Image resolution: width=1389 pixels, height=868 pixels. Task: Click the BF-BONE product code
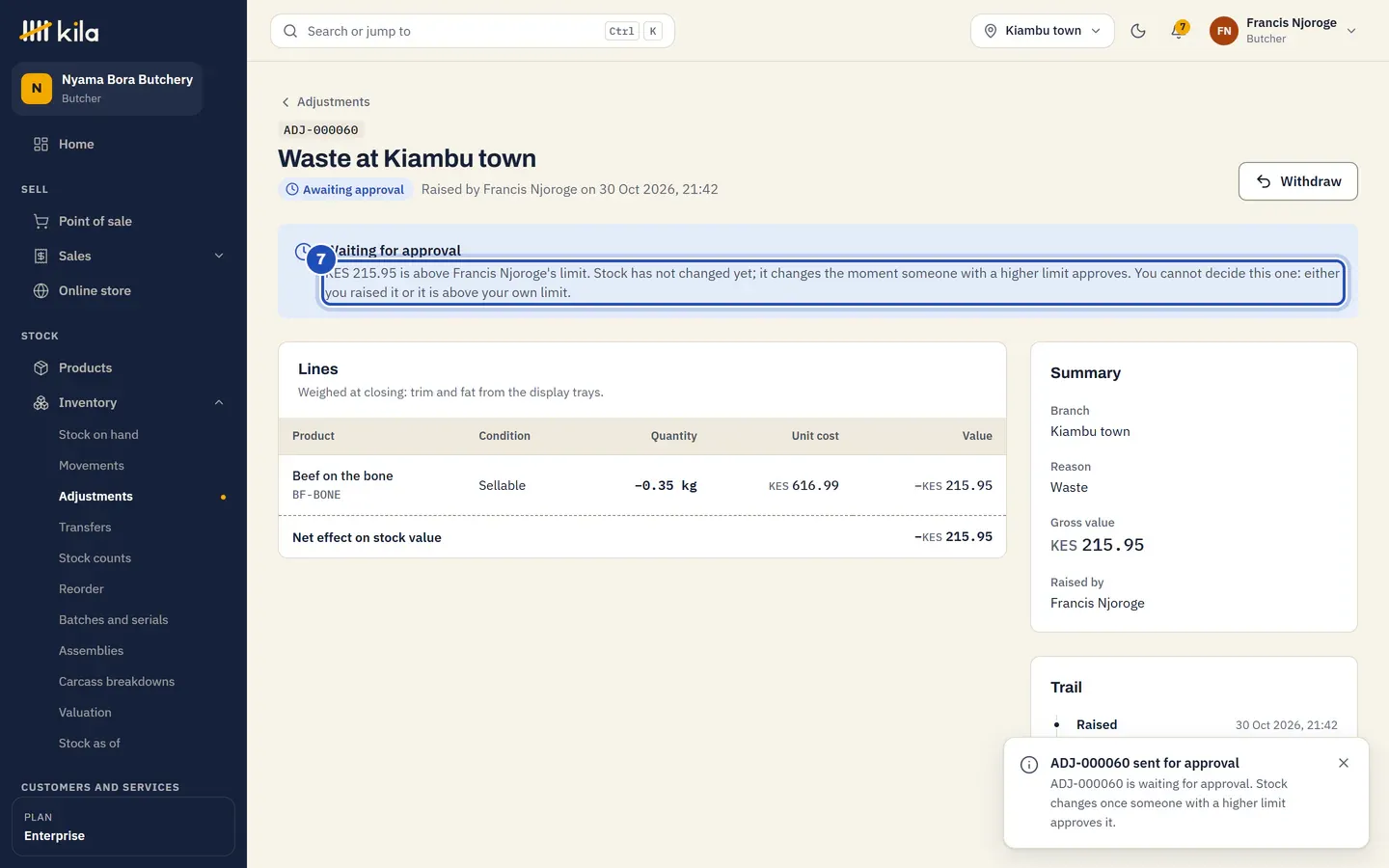pyautogui.click(x=316, y=495)
